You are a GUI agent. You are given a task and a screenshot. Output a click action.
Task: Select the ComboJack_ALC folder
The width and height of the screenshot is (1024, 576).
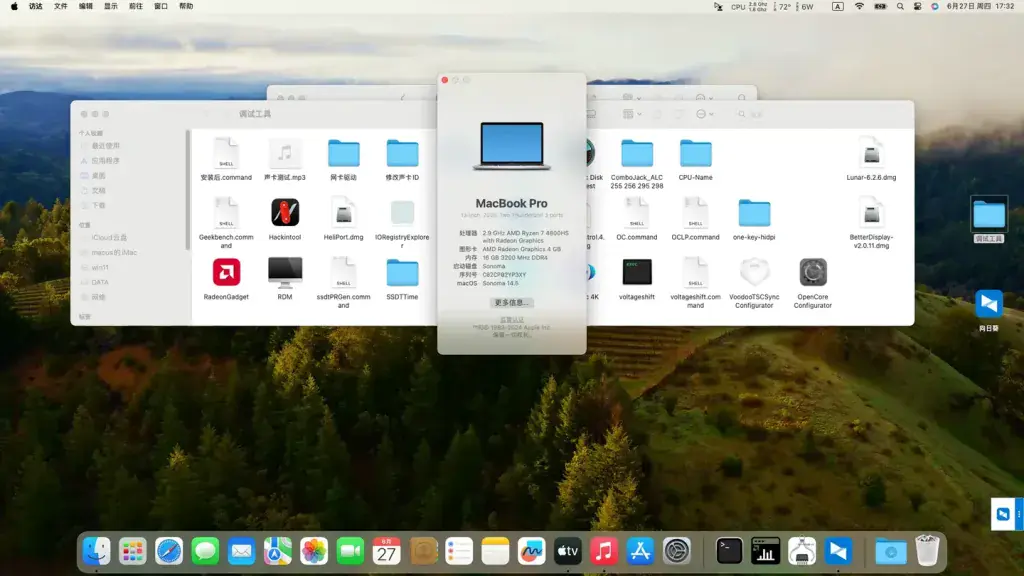(637, 153)
